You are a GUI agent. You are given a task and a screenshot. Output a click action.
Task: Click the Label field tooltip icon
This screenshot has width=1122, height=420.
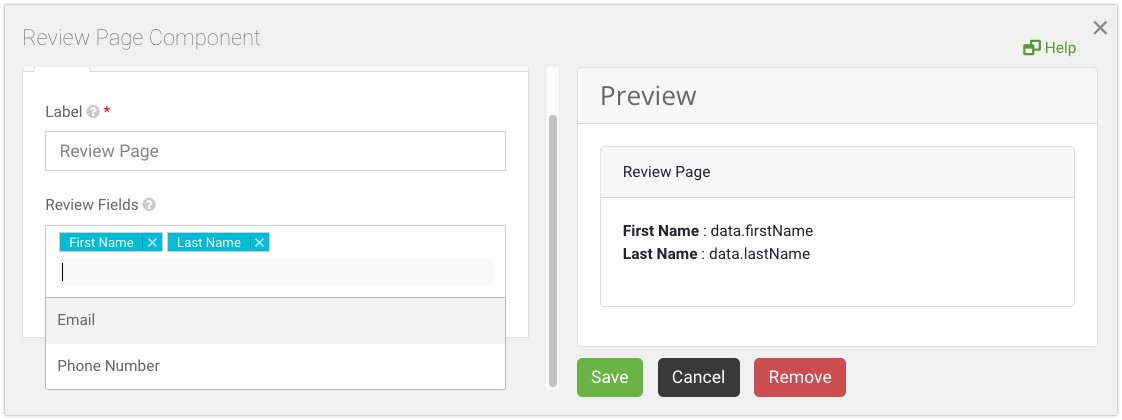pyautogui.click(x=93, y=112)
